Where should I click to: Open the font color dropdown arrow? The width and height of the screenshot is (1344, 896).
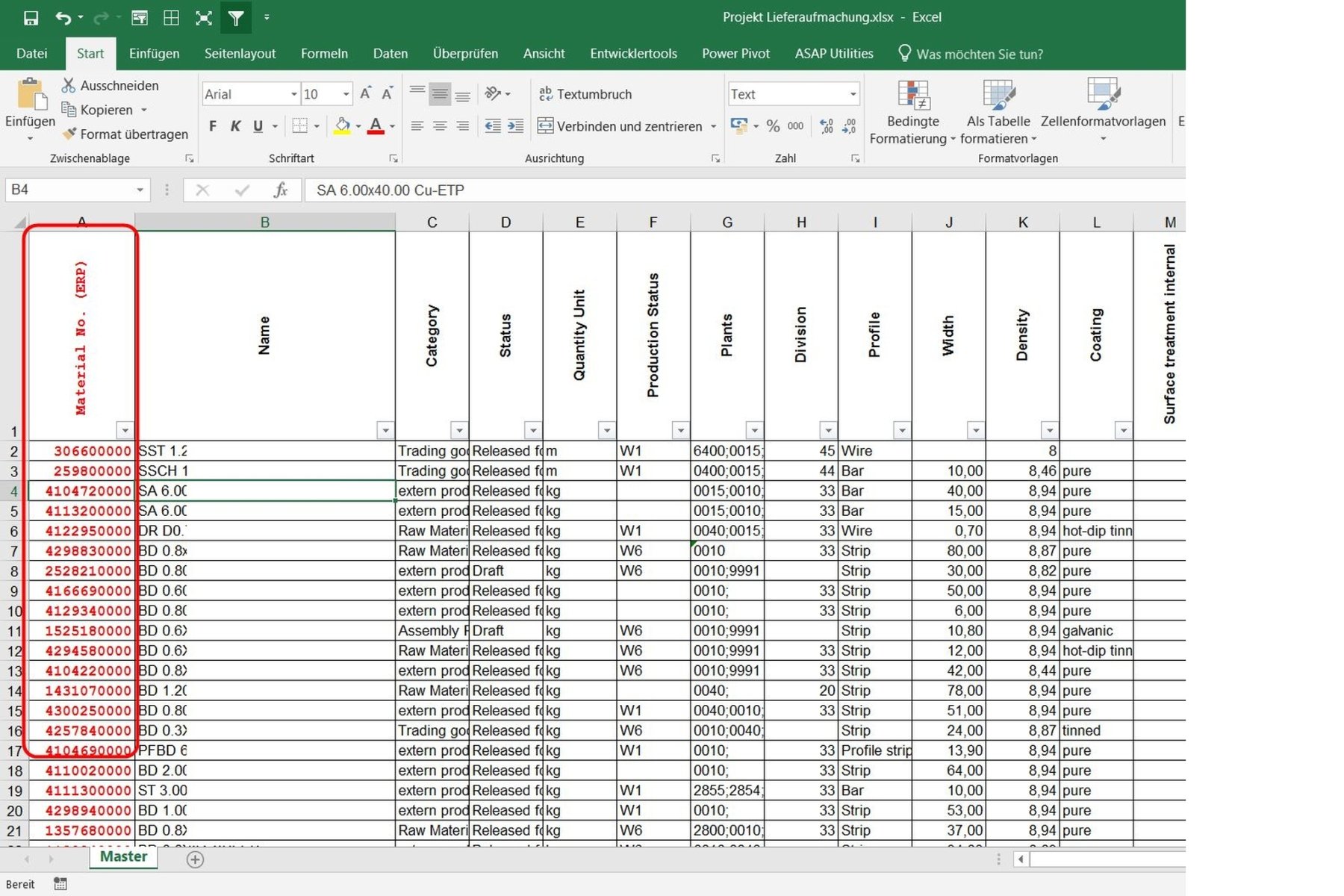point(392,126)
